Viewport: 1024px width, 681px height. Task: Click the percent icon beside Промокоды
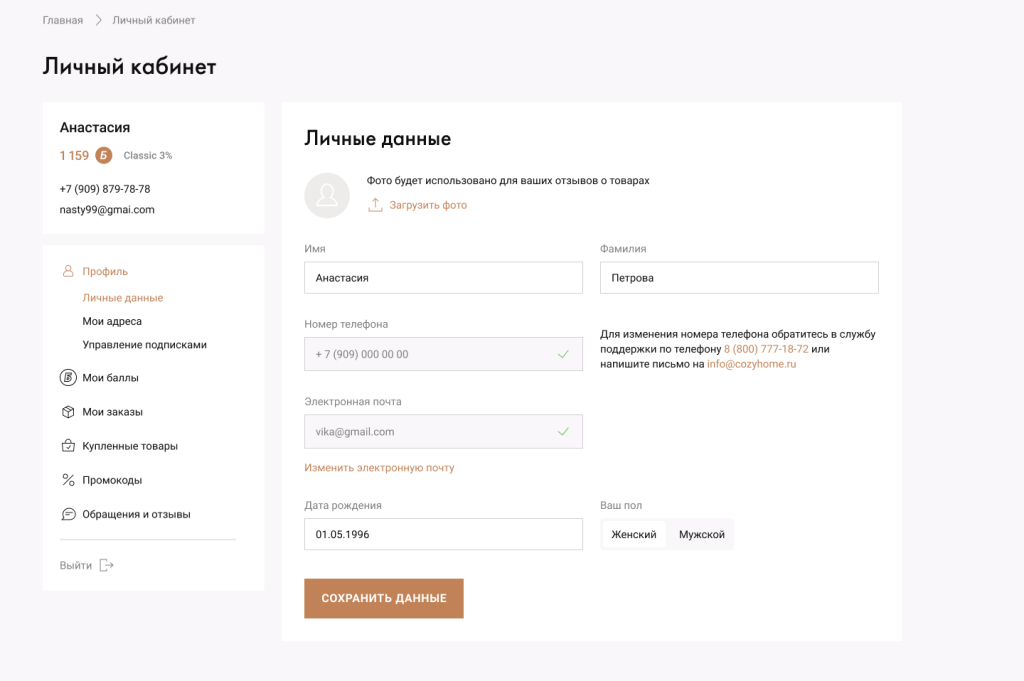pos(68,480)
